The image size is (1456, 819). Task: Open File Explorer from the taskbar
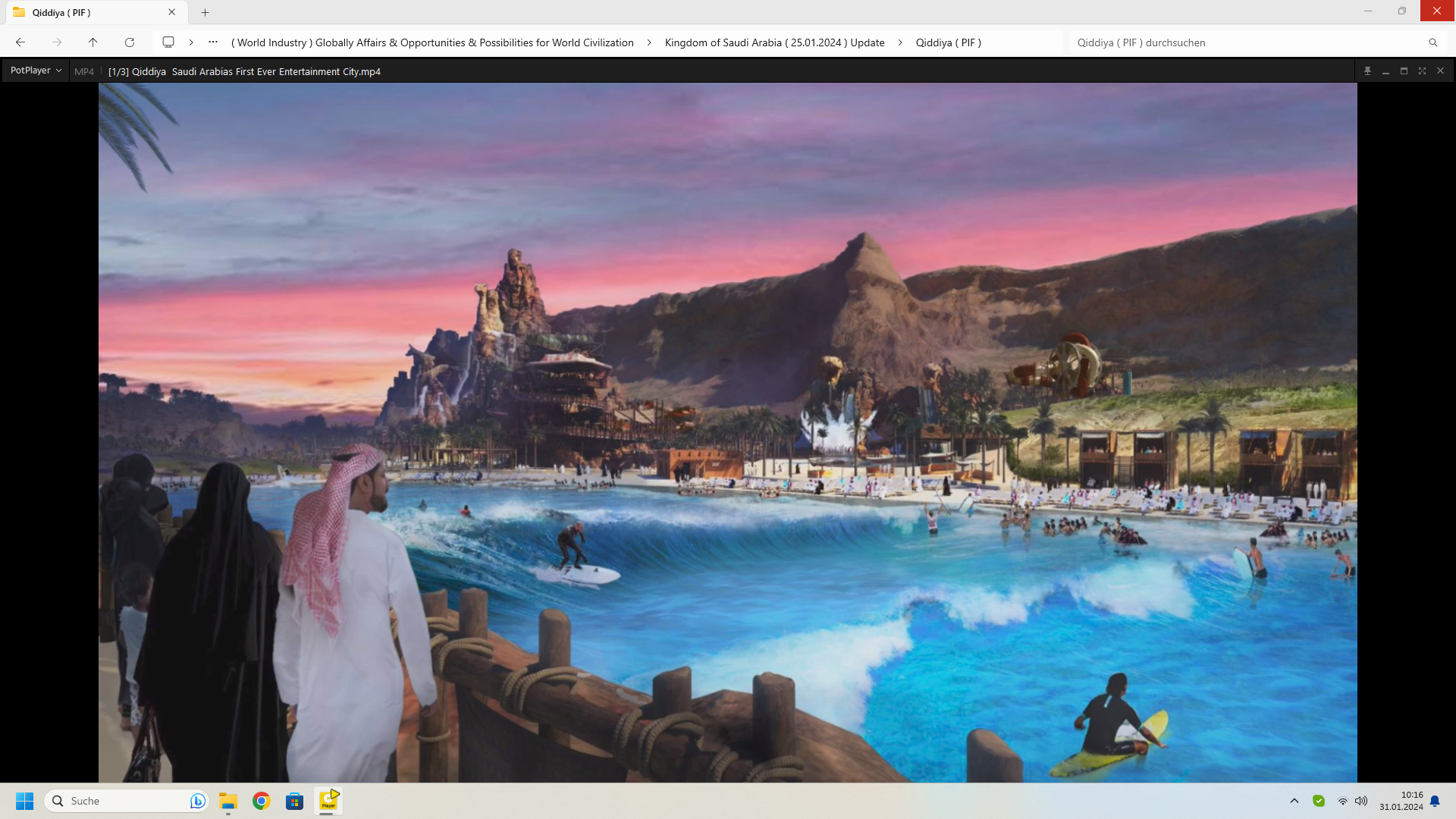point(228,801)
